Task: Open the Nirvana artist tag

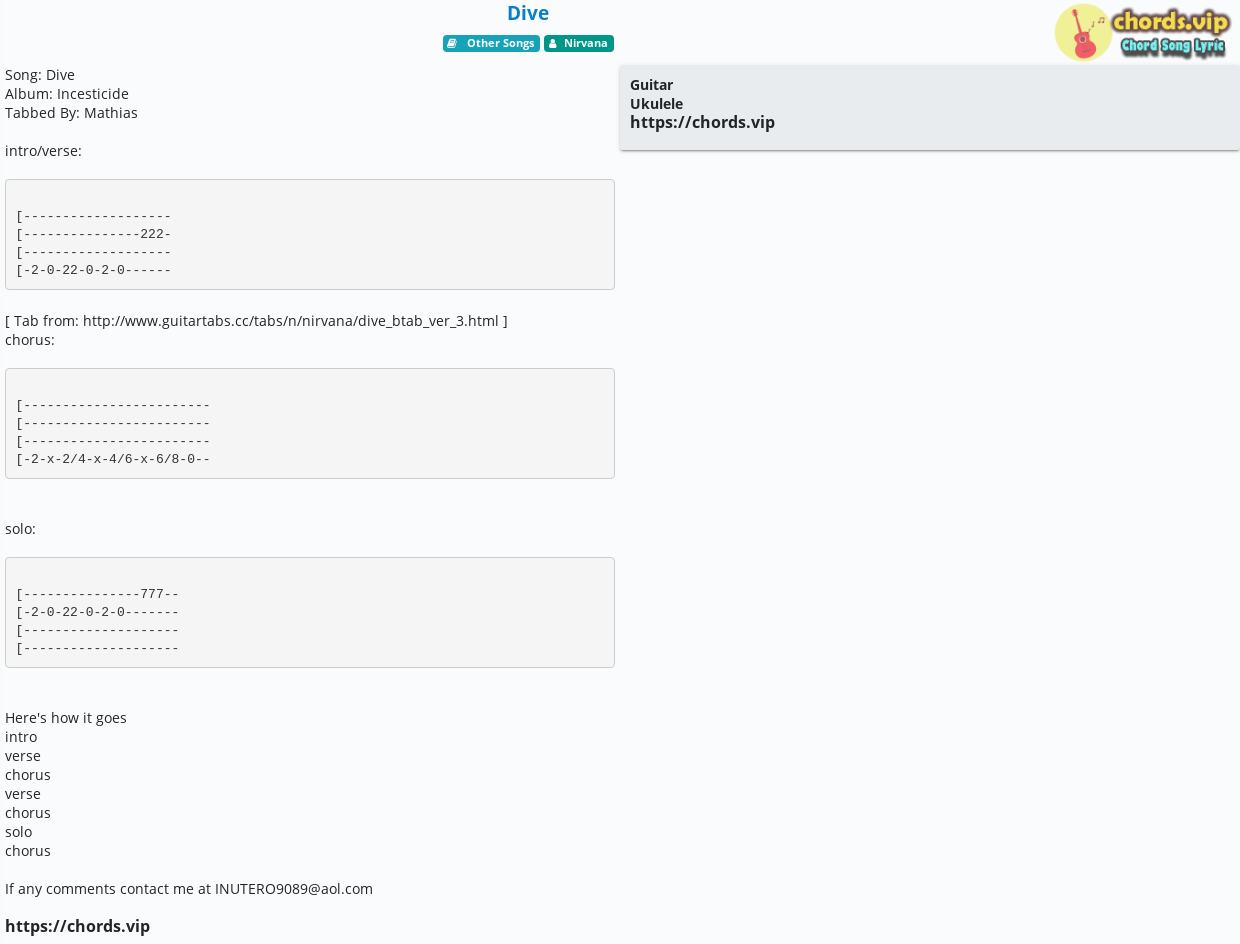Action: (x=579, y=43)
